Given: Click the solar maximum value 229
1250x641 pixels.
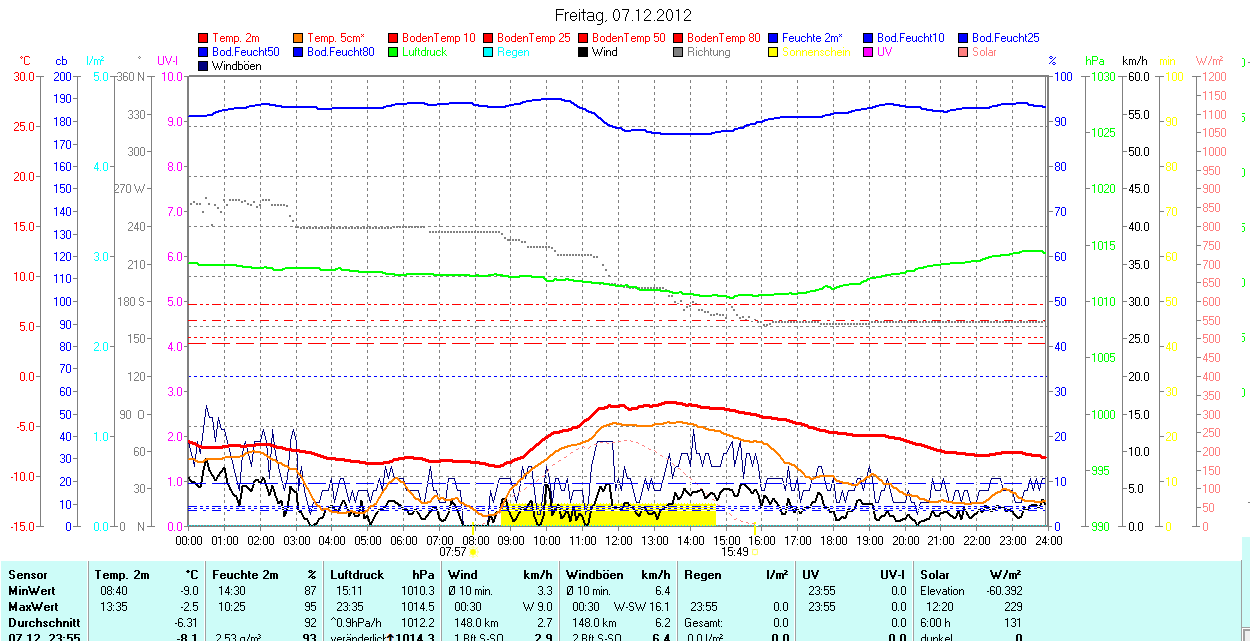Looking at the screenshot, I should pyautogui.click(x=1012, y=607).
